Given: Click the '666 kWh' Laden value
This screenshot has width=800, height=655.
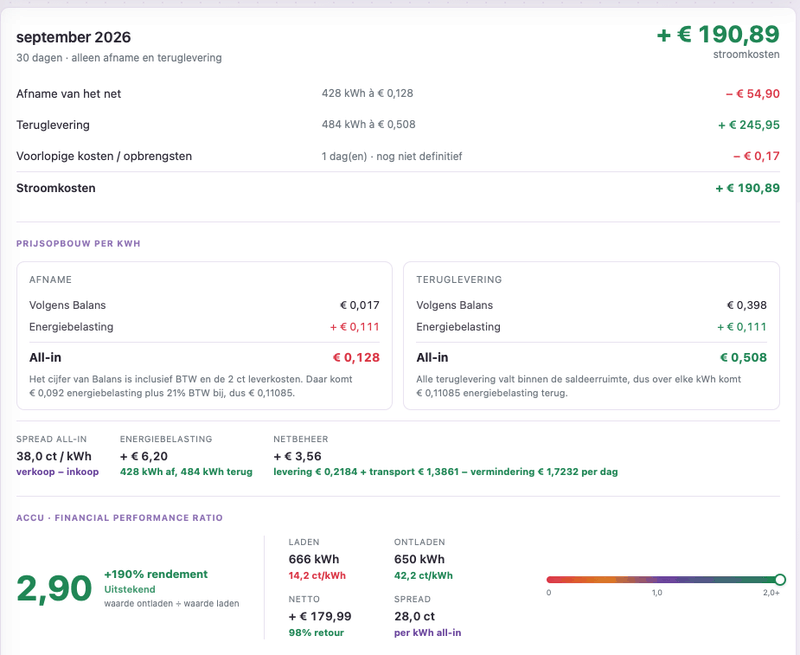Looking at the screenshot, I should click(314, 559).
